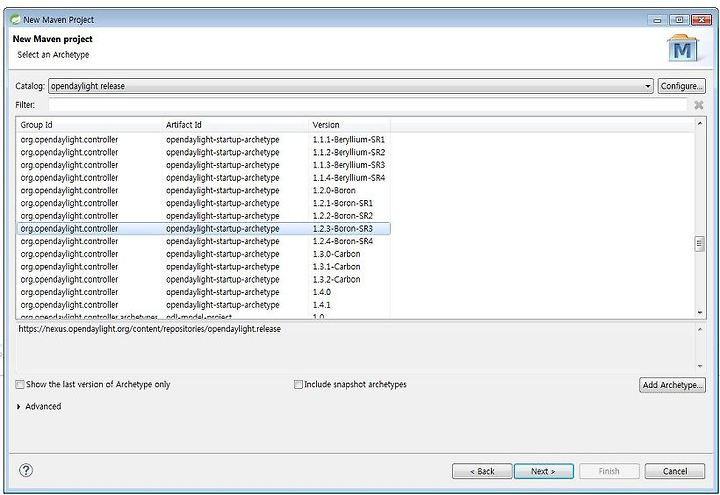Sort by the Group Id column header
This screenshot has width=720, height=495.
(90, 125)
